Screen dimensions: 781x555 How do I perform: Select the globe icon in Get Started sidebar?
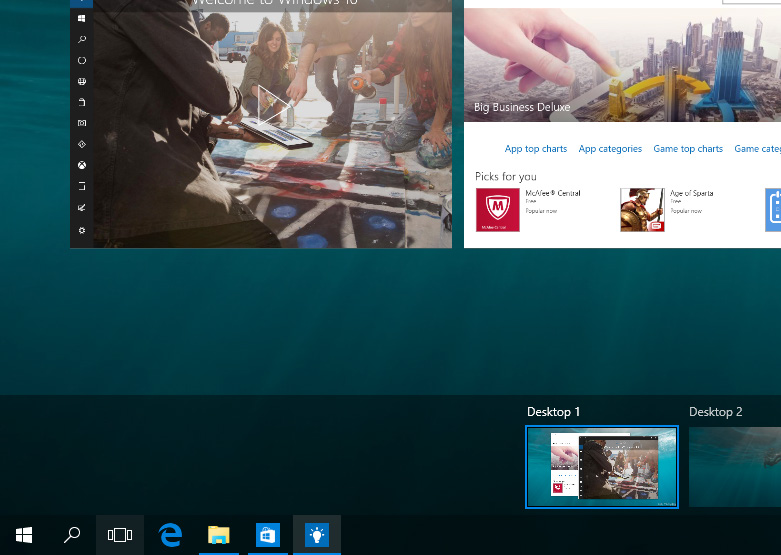82,81
